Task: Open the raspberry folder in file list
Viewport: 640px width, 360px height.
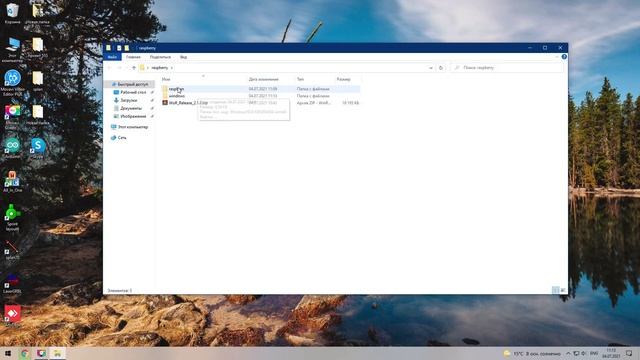Action: pos(176,89)
